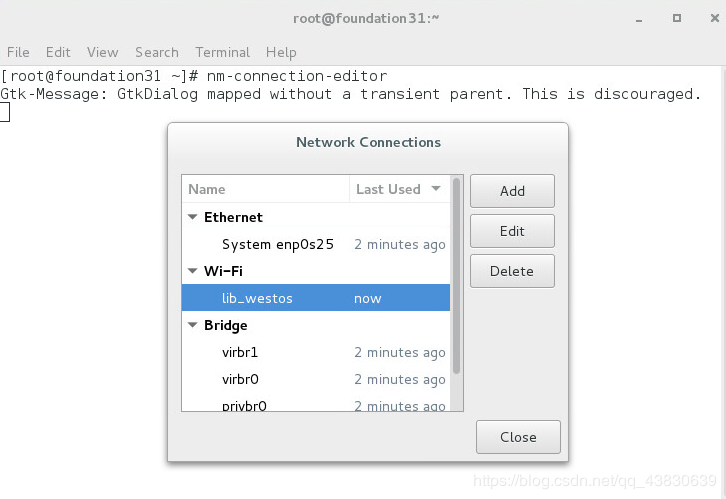Select the virbr0 bridge connection

[240, 379]
